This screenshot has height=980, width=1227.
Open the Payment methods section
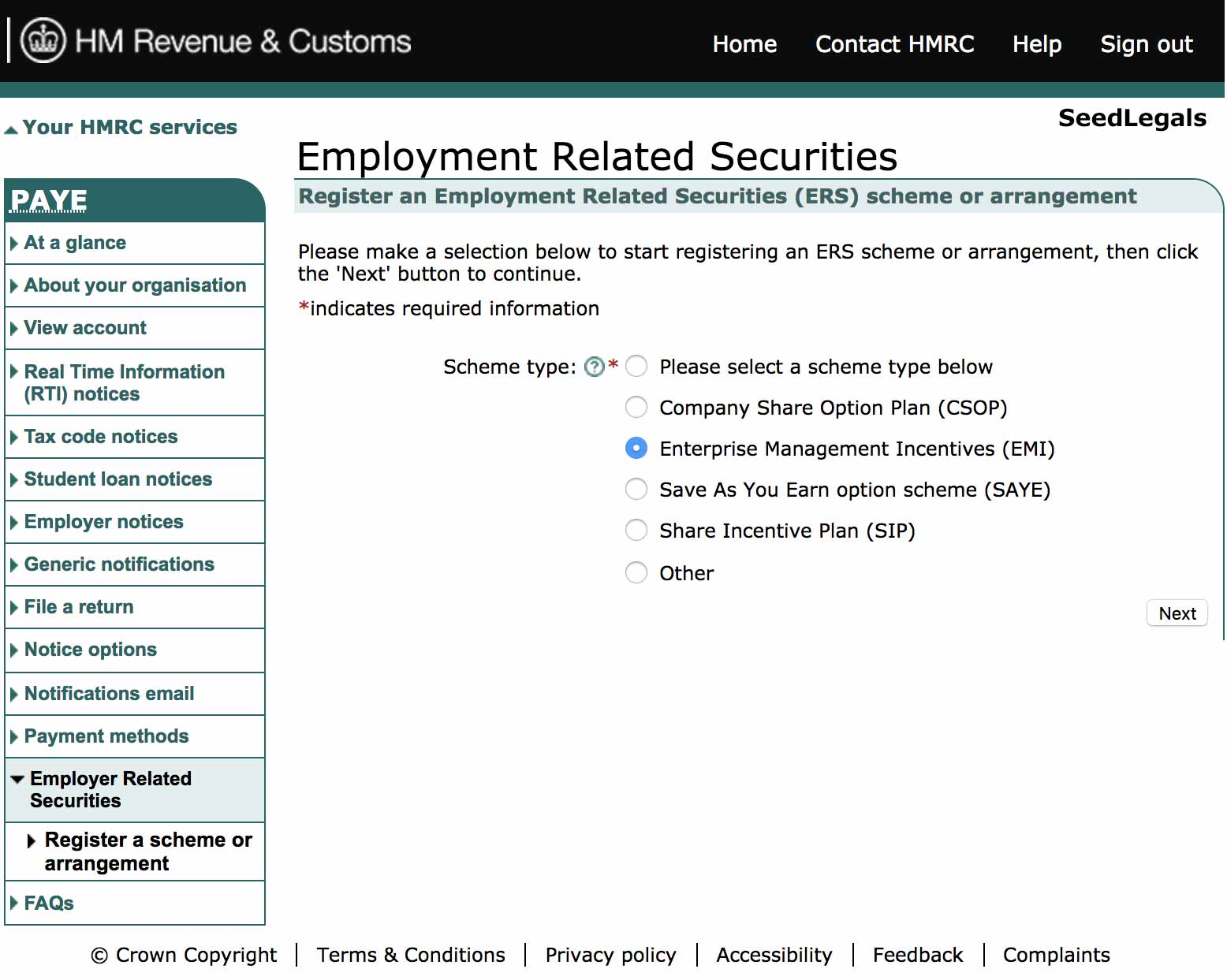[106, 736]
